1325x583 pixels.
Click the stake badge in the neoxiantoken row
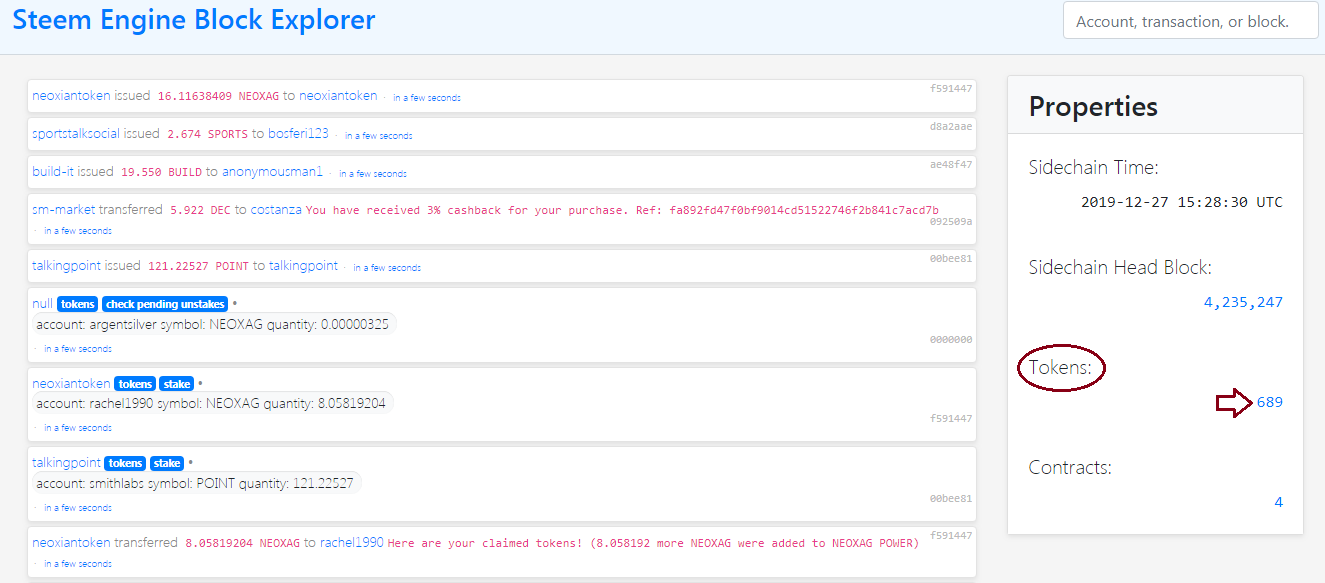(x=177, y=383)
